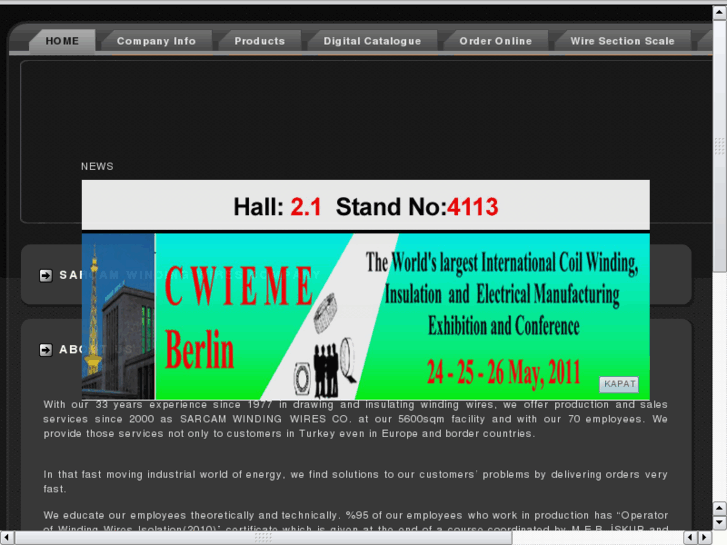
Task: Click paragraph starting 'With our 33 years'
Action: 355,419
